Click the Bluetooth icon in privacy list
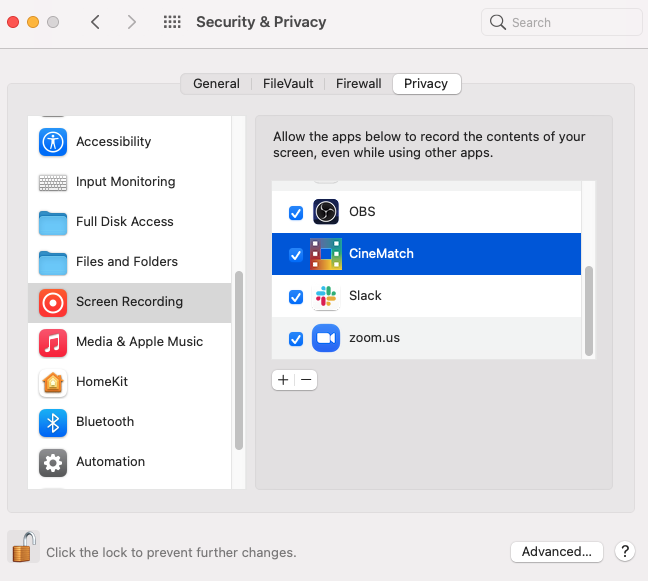This screenshot has height=581, width=648. tap(52, 423)
